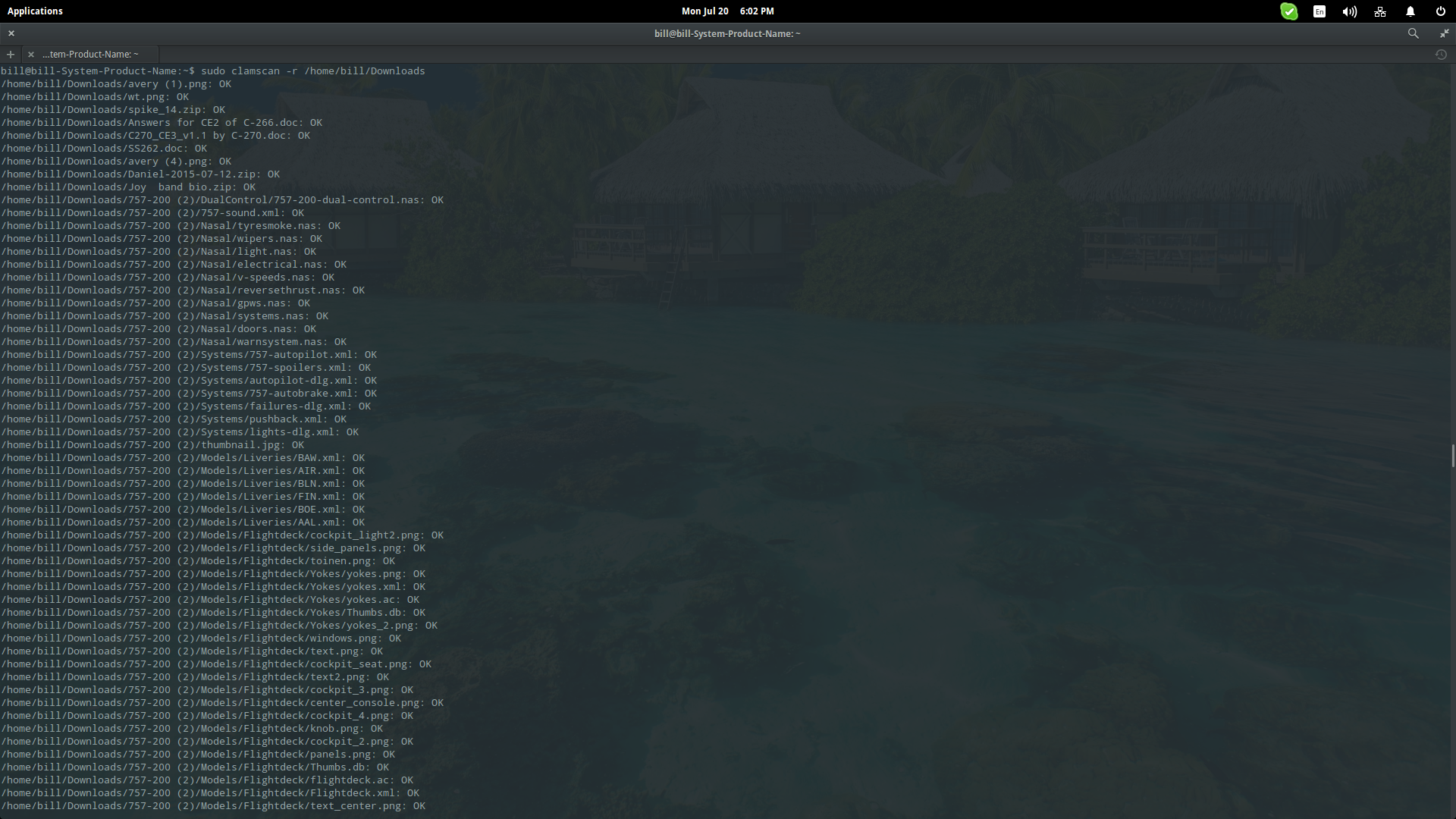Select the ...tem-Product-Name: ~ tab

[x=90, y=55]
